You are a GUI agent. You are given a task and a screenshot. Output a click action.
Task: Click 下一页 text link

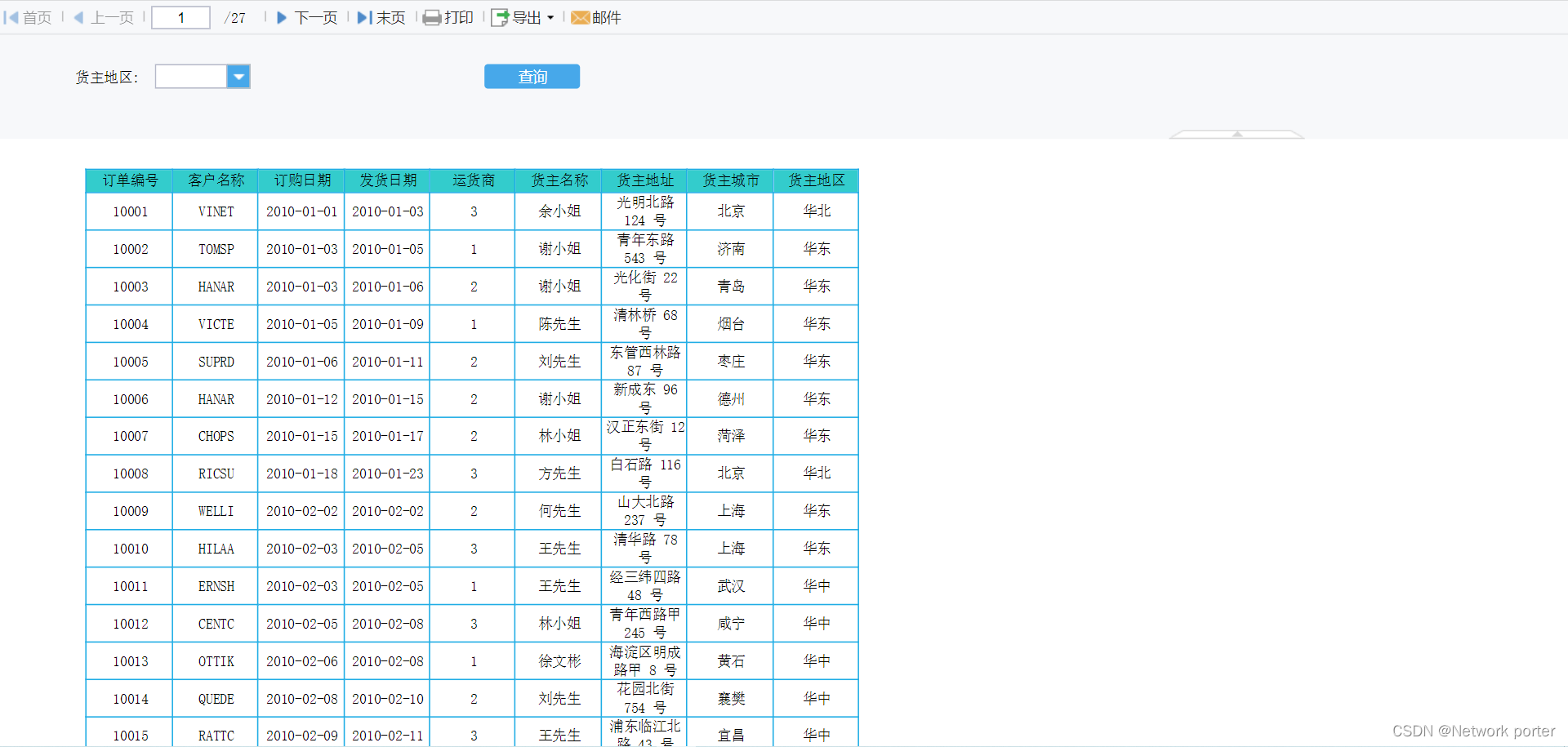316,18
